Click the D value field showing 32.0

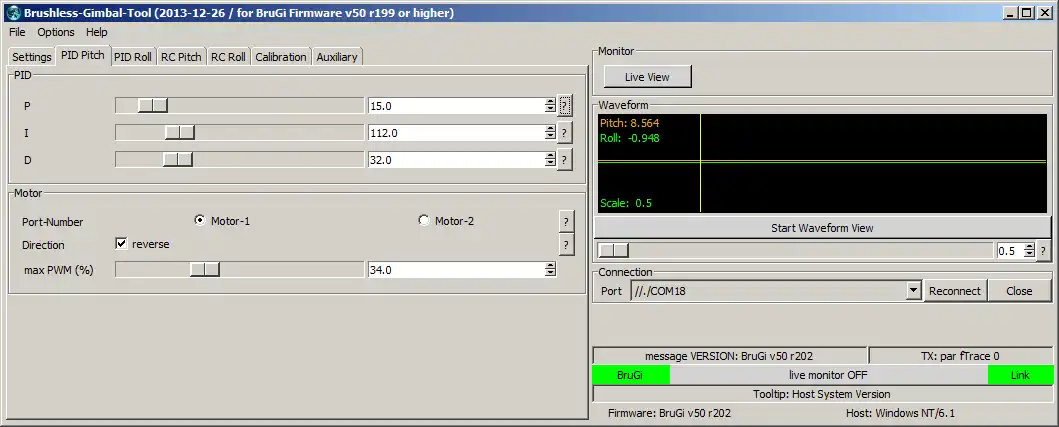[x=457, y=160]
